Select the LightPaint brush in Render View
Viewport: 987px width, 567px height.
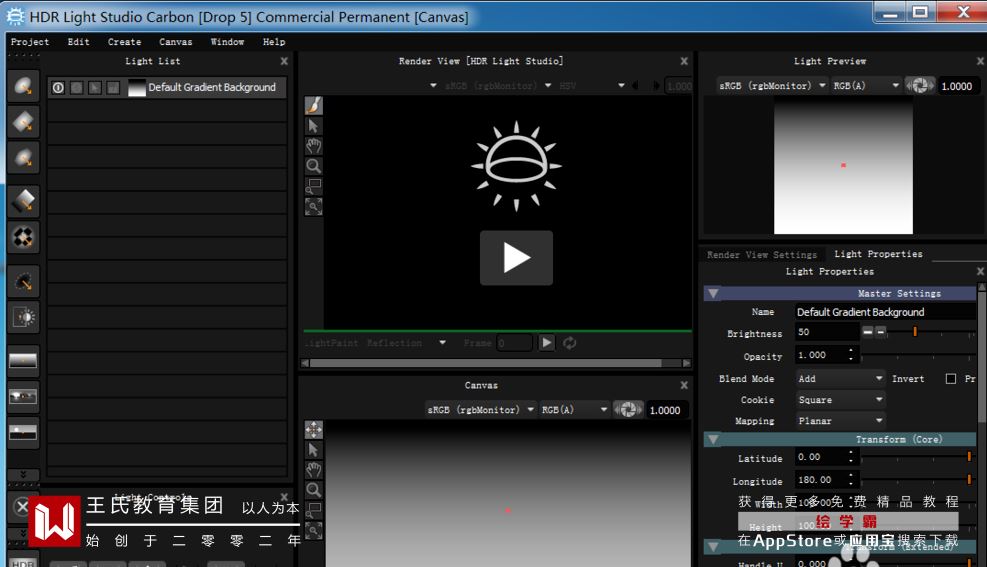tap(313, 106)
